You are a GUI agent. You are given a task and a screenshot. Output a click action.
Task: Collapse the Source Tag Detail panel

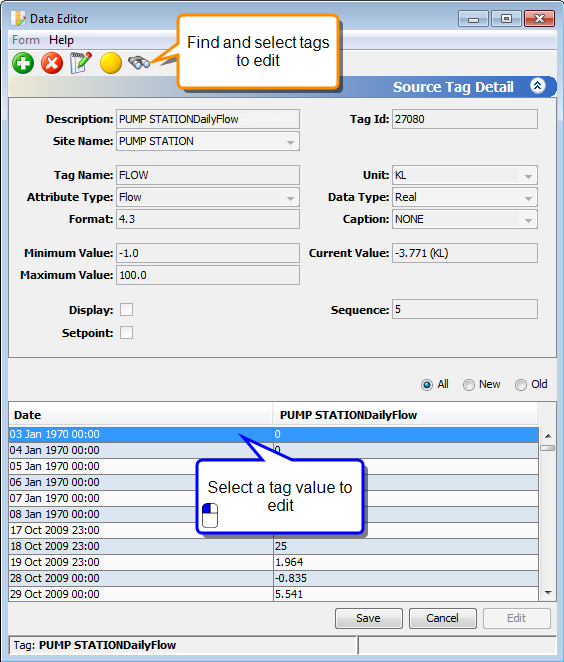(x=537, y=86)
